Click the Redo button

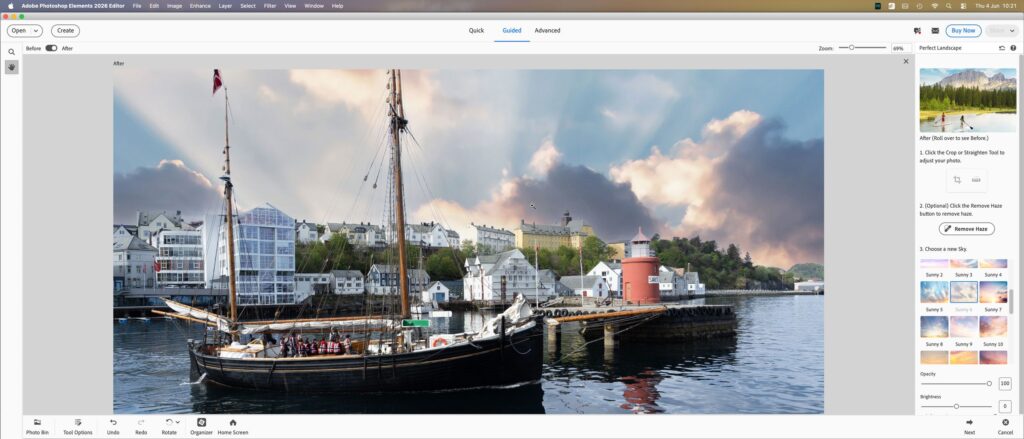(141, 427)
